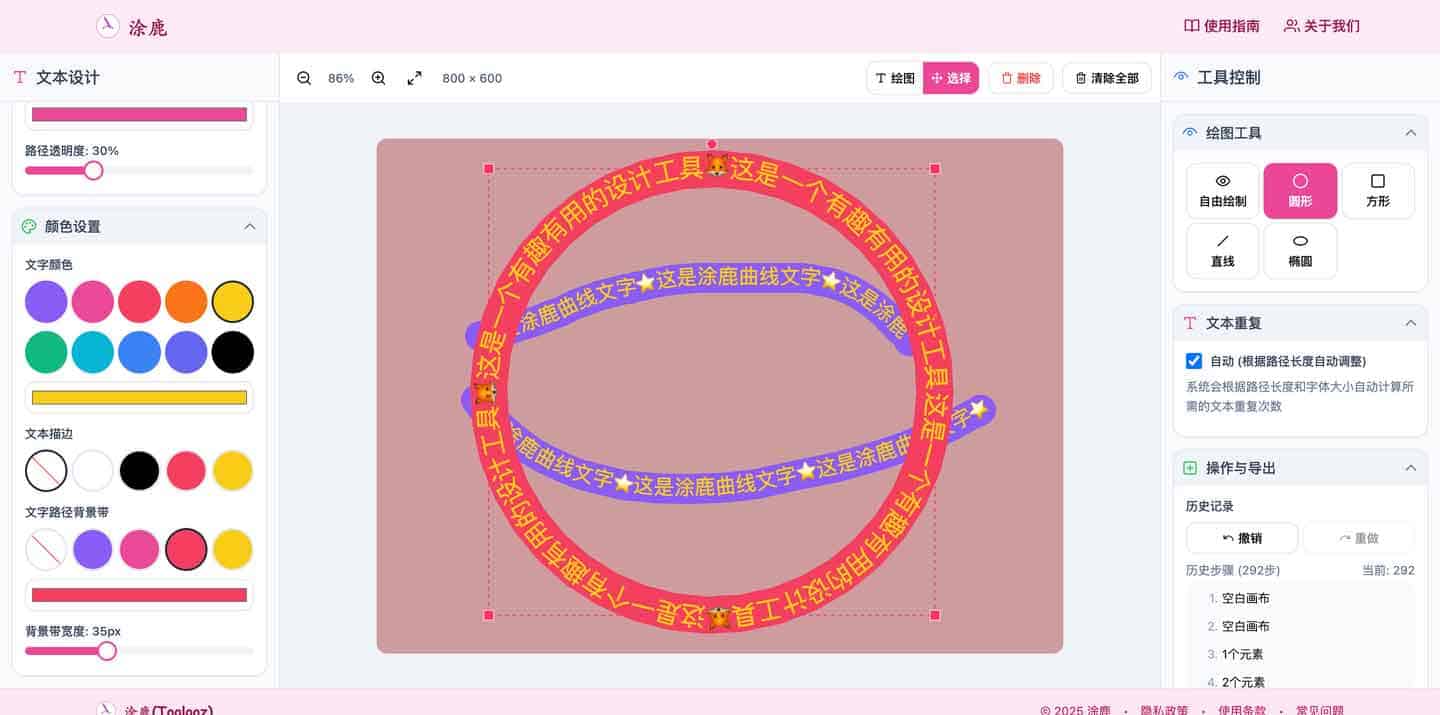Collapse the 操作与导出 operations panel

(1410, 467)
